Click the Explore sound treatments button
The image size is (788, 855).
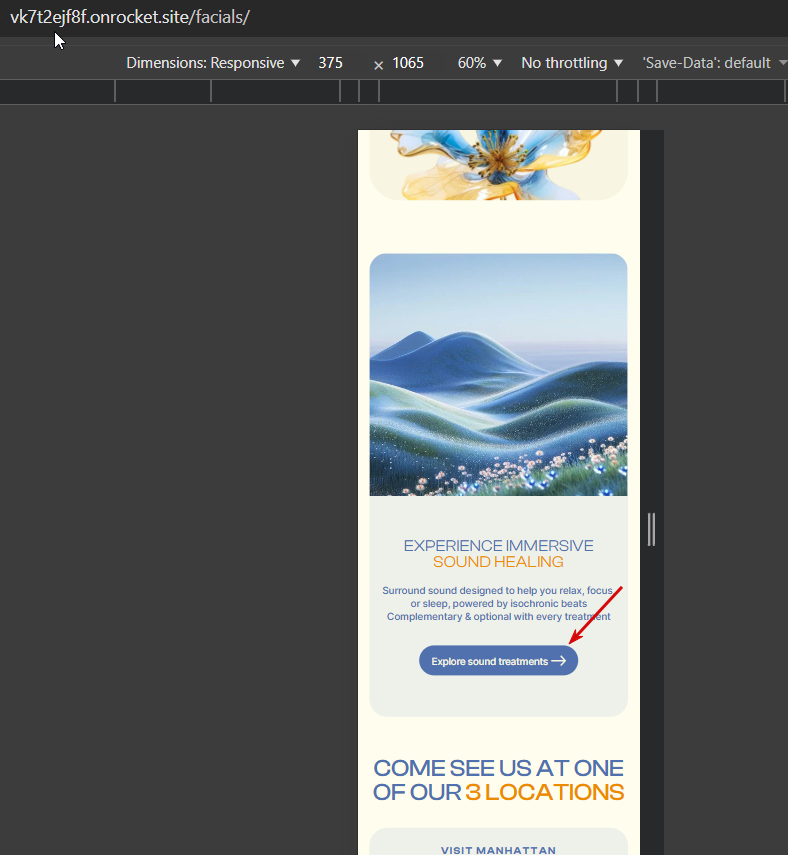pyautogui.click(x=498, y=661)
